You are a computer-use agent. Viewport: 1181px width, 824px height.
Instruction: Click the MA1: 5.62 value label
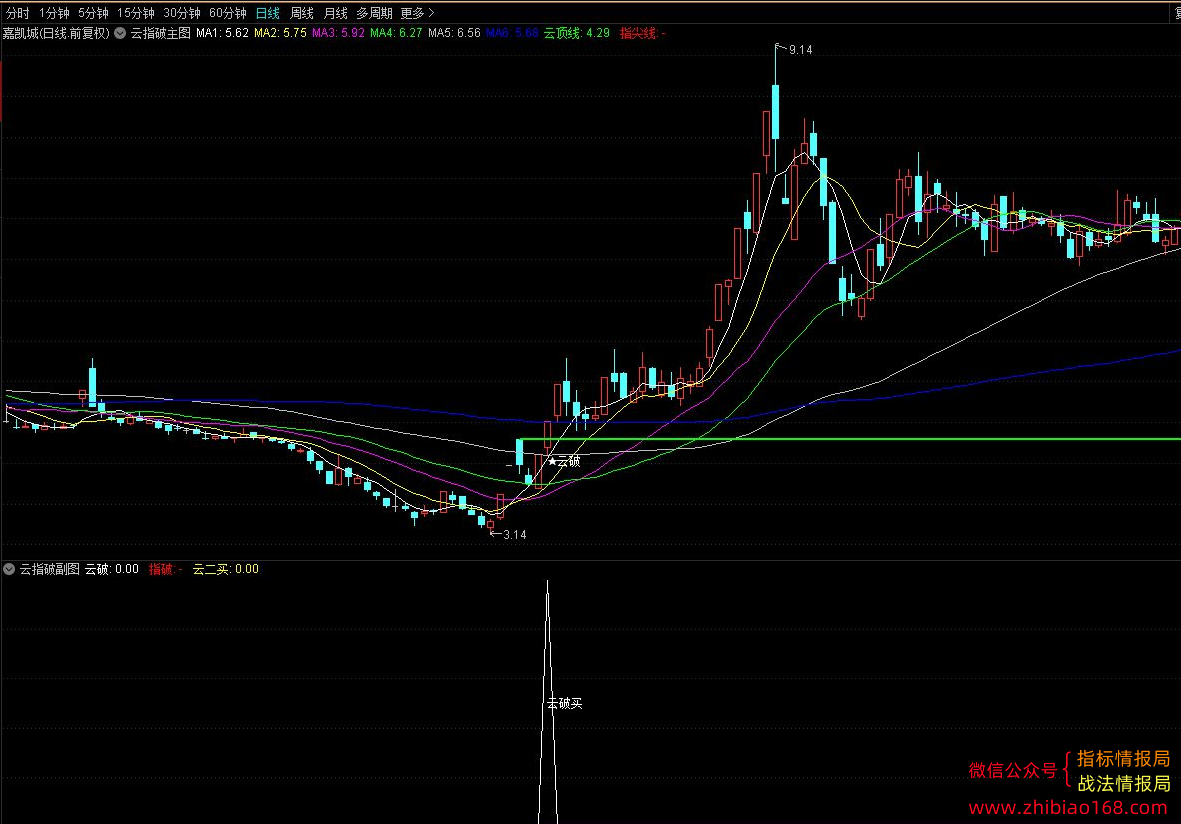(x=222, y=33)
